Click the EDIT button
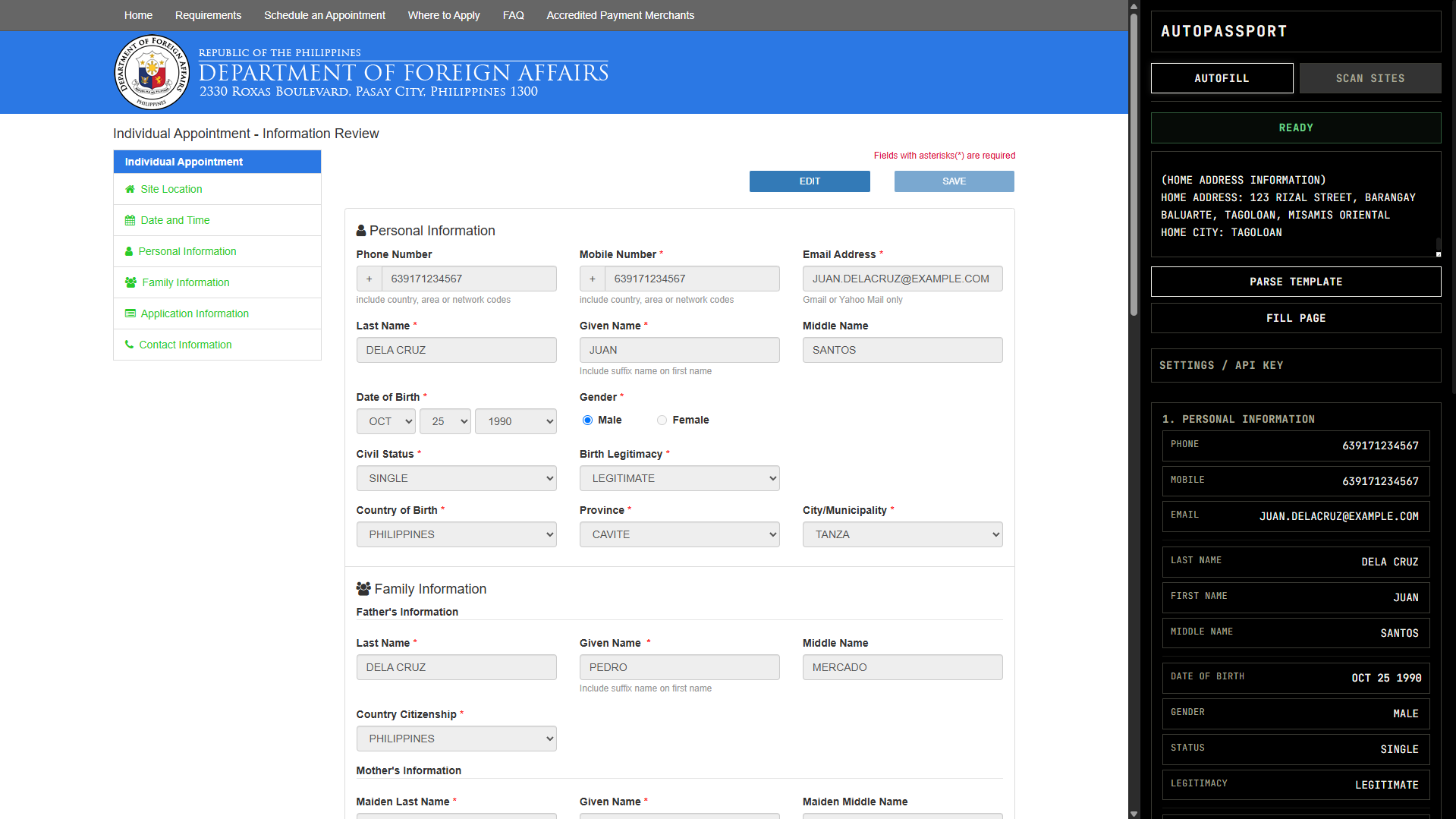1456x819 pixels. 810,181
